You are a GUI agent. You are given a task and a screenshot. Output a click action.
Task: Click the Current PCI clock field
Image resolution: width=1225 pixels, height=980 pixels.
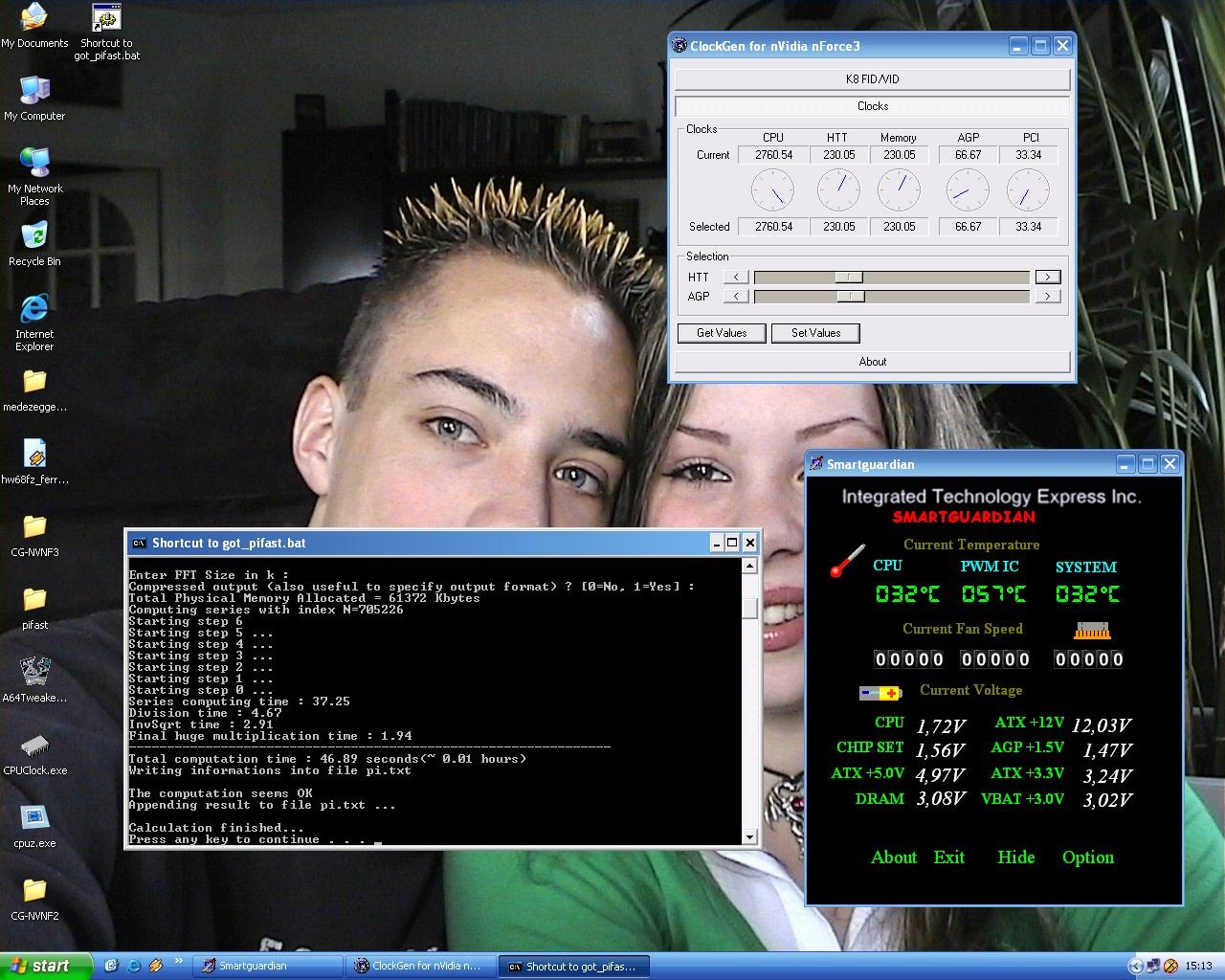pos(1029,155)
